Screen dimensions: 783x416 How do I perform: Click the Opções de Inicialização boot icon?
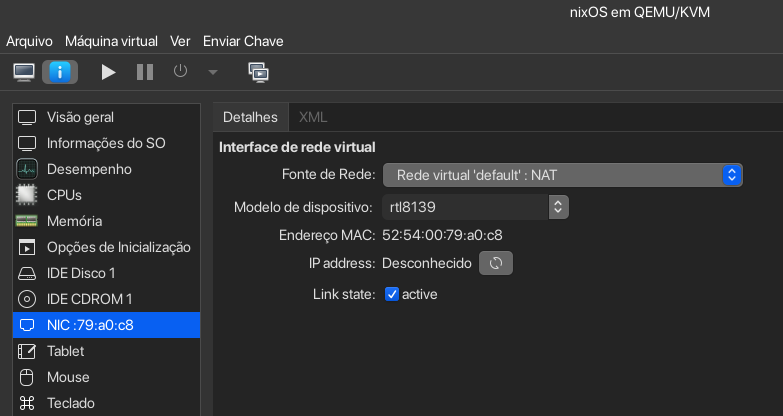click(27, 247)
